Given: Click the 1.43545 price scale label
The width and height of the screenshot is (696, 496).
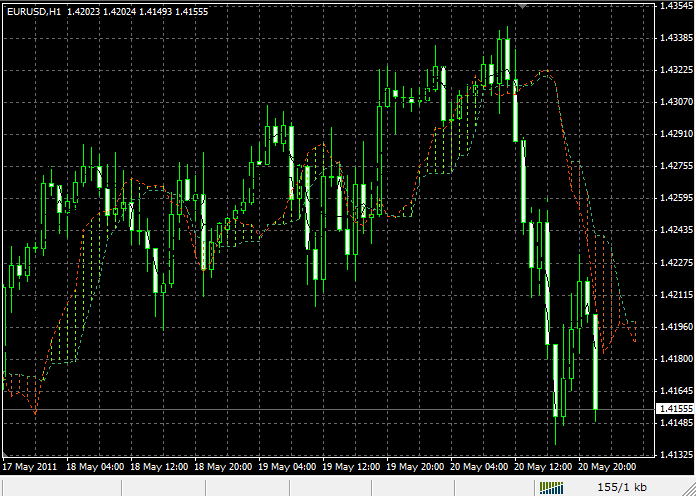Looking at the screenshot, I should (676, 6).
